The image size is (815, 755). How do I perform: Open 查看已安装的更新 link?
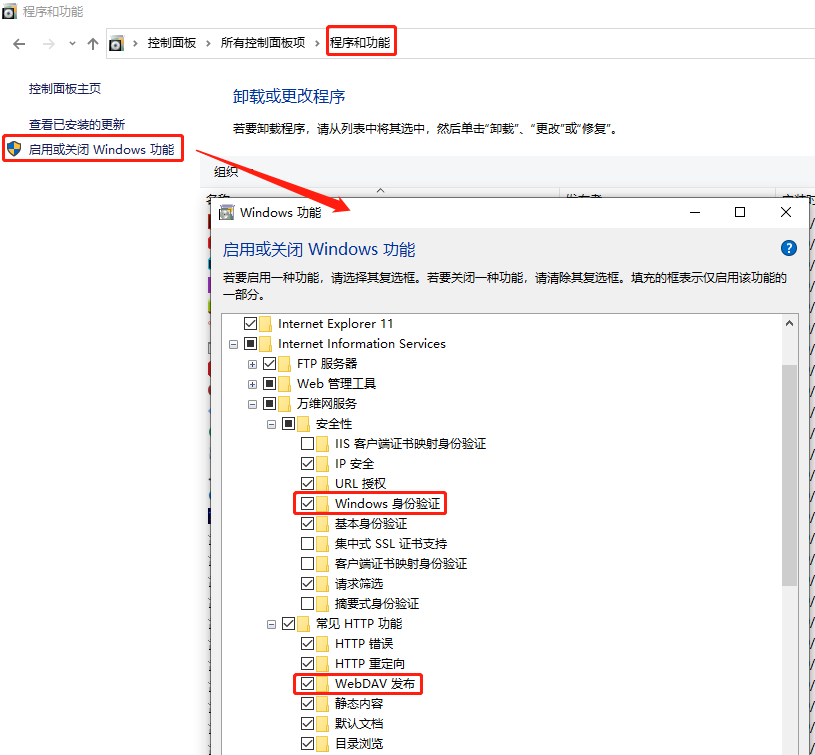[x=77, y=125]
